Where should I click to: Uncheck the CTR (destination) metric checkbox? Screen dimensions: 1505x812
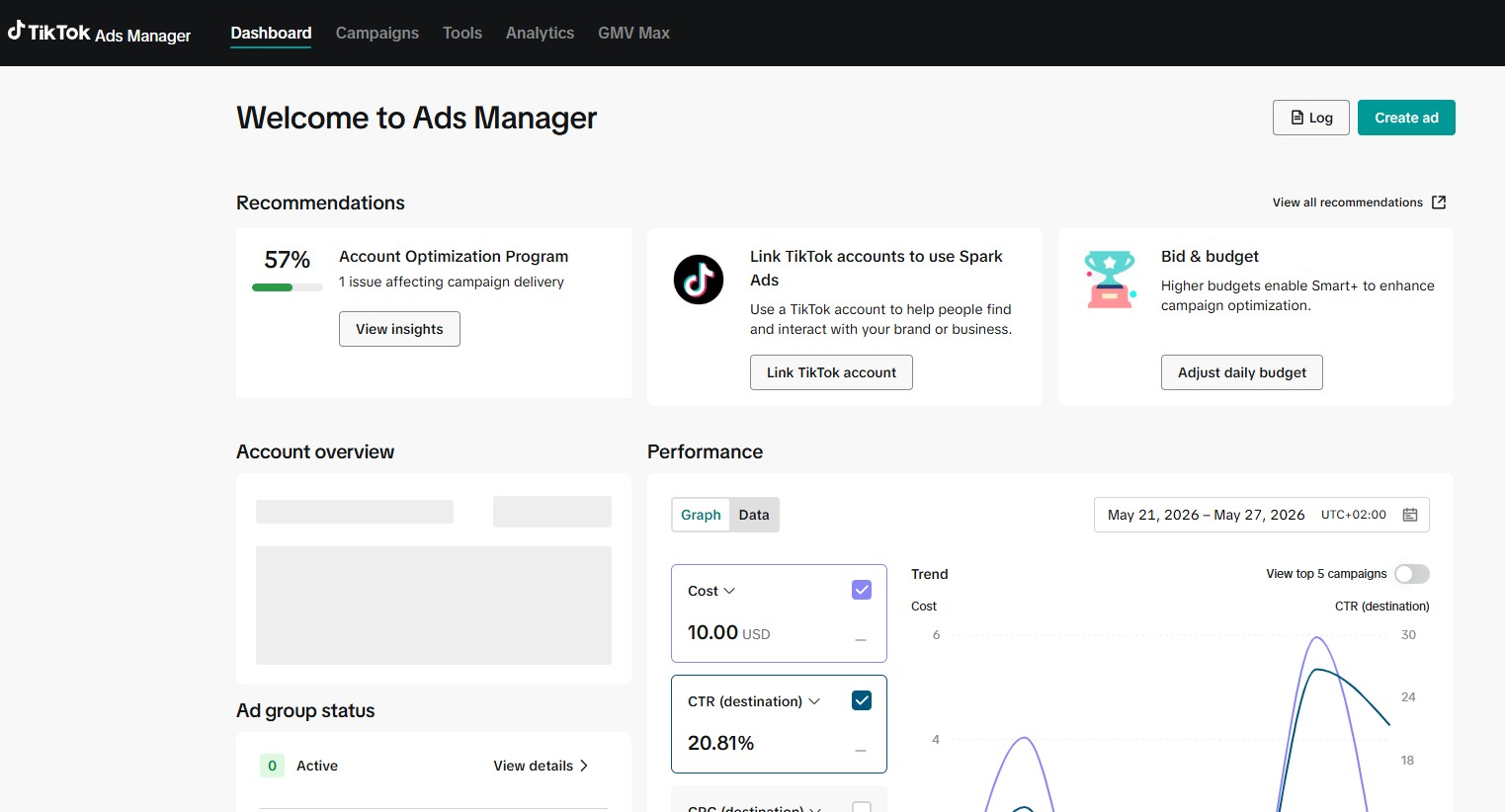[x=862, y=700]
